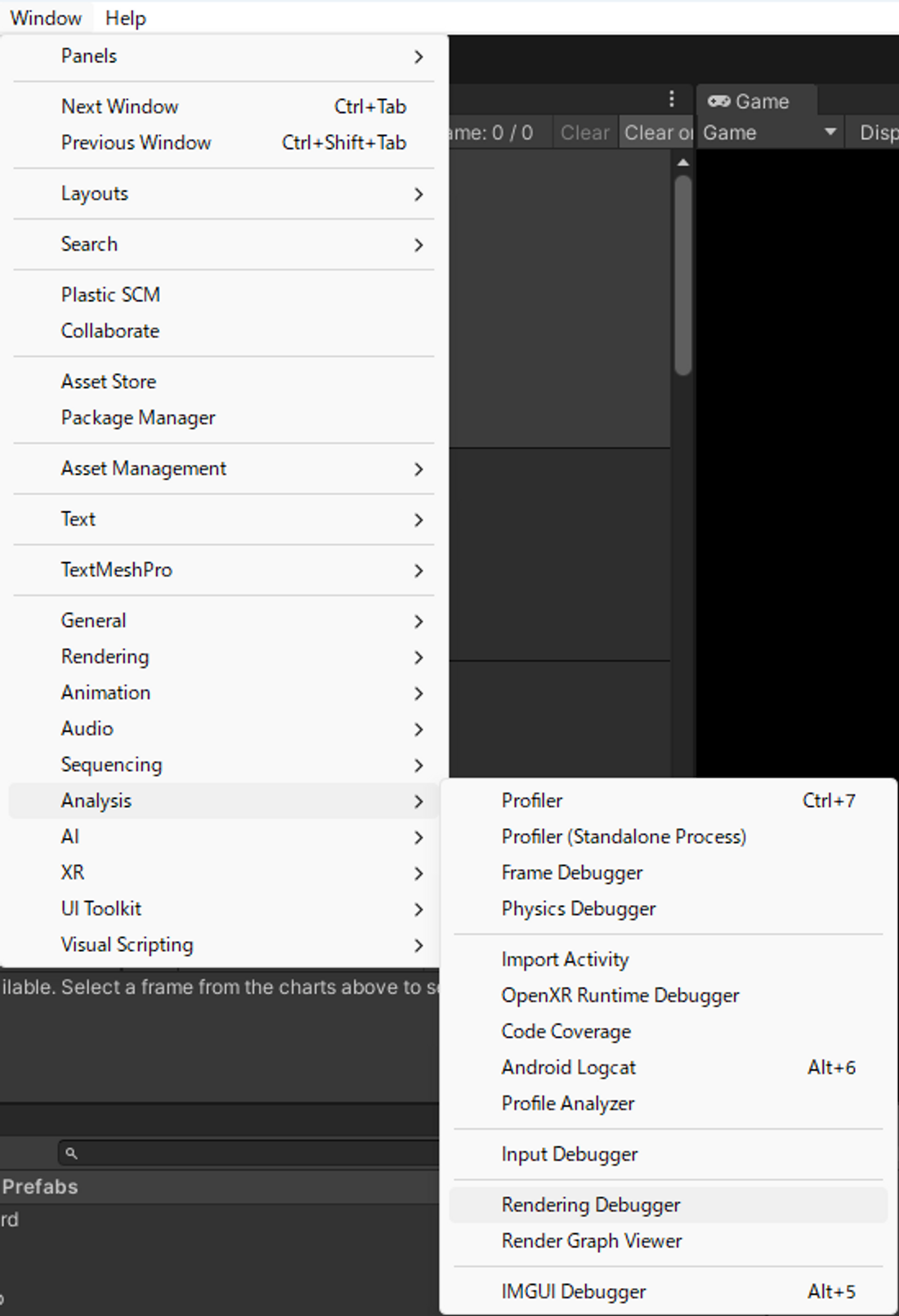Expand the TextMeshPro submenu
This screenshot has height=1316, width=899.
point(224,570)
